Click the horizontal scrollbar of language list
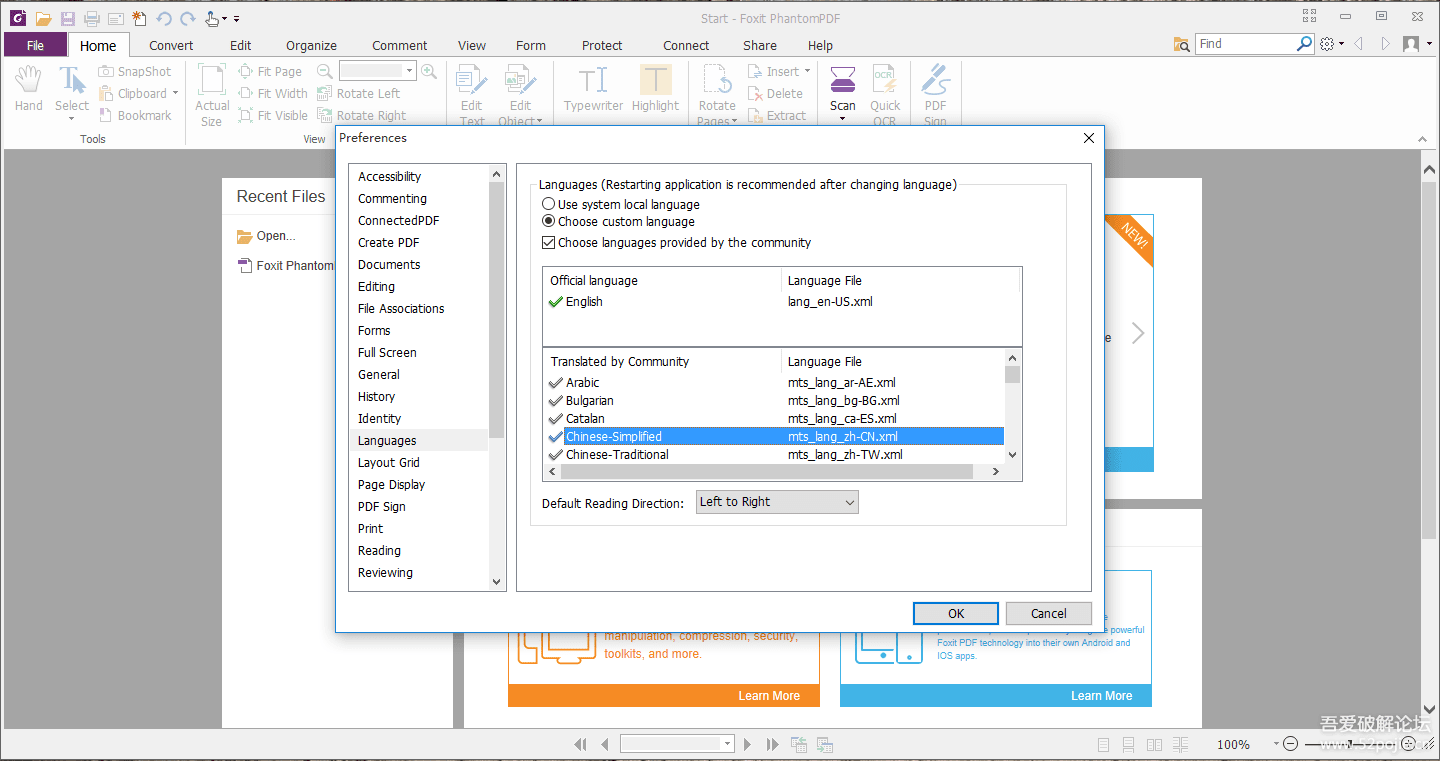This screenshot has height=761, width=1440. [766, 471]
